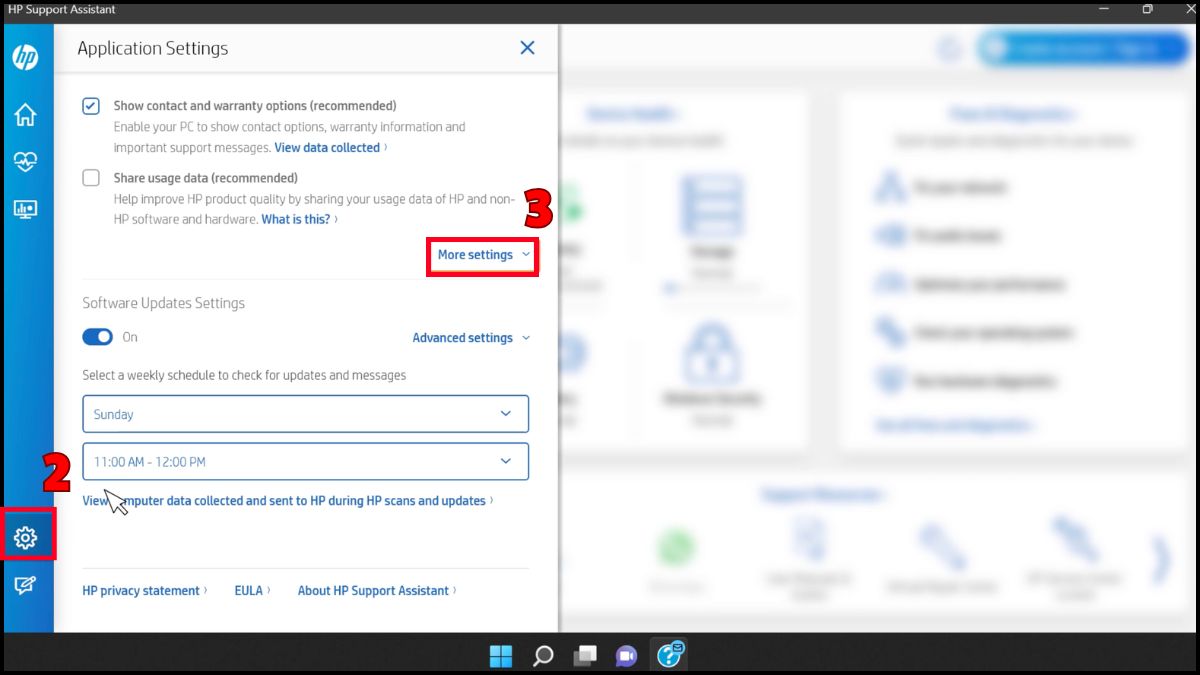Viewport: 1200px width, 675px height.
Task: Open taskbar Search magnifier
Action: click(543, 656)
